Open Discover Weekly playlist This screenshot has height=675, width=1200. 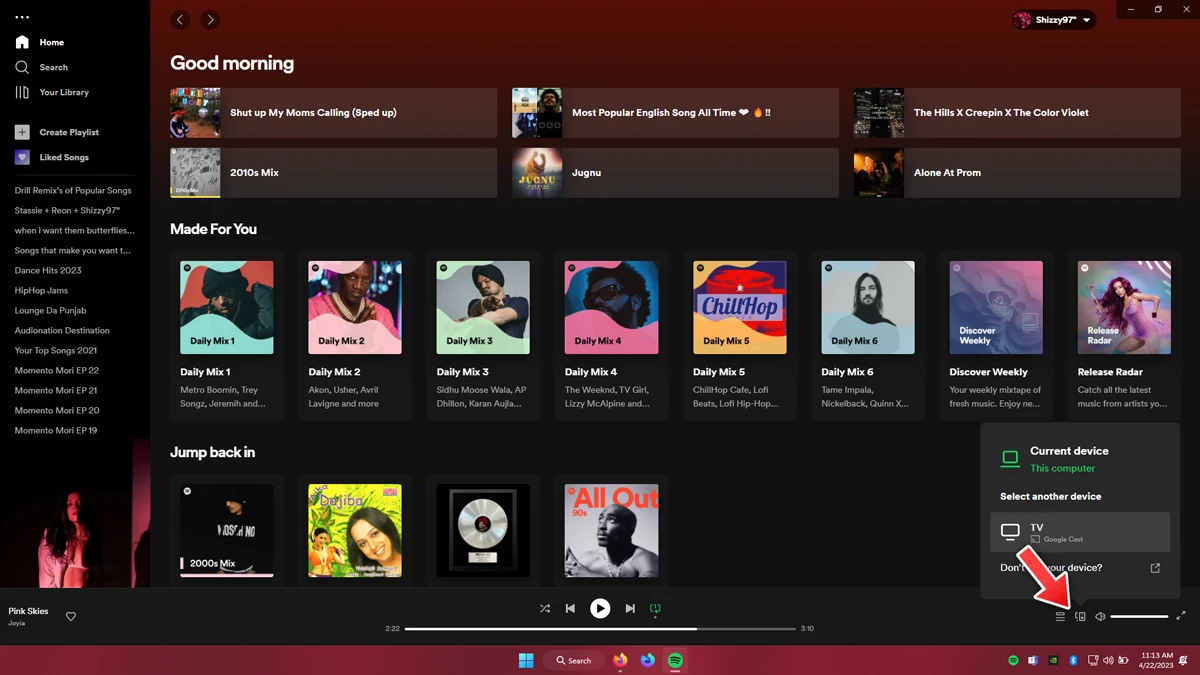click(996, 336)
